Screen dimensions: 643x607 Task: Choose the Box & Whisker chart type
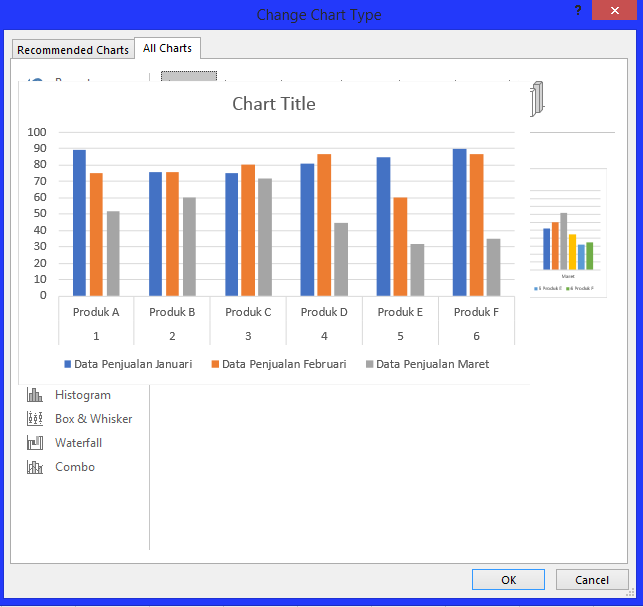(79, 419)
